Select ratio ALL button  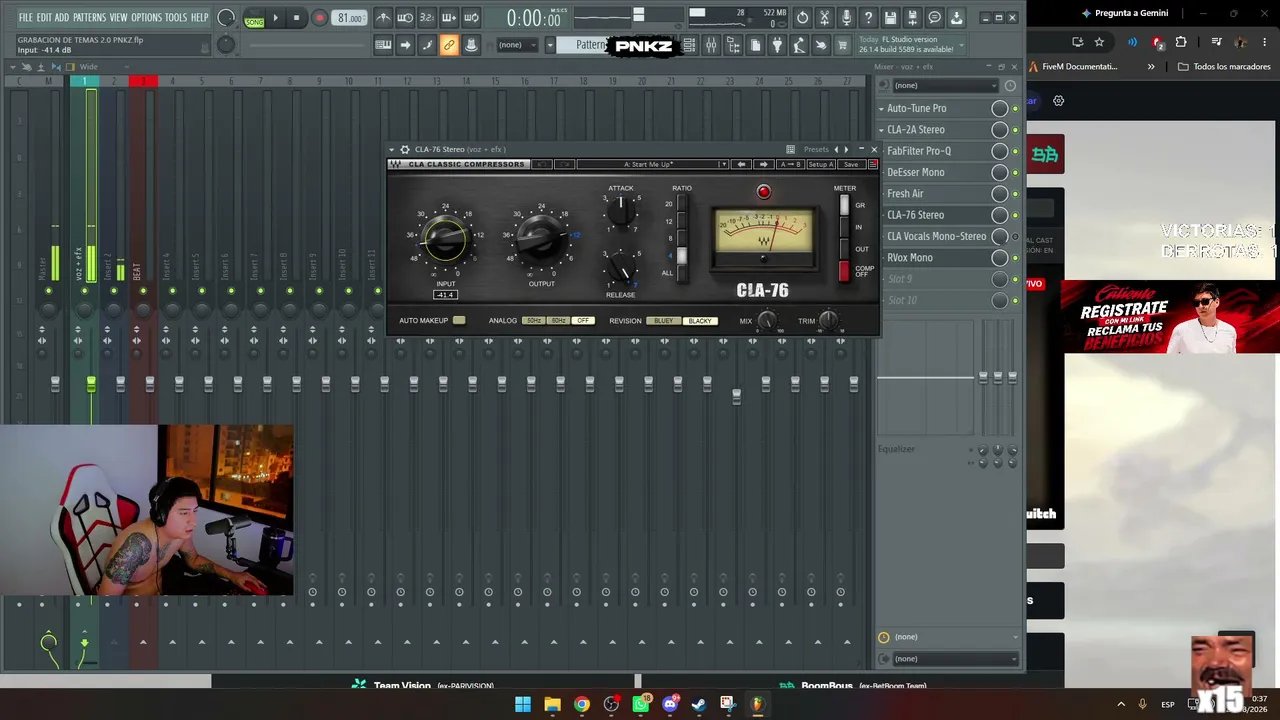coord(682,273)
